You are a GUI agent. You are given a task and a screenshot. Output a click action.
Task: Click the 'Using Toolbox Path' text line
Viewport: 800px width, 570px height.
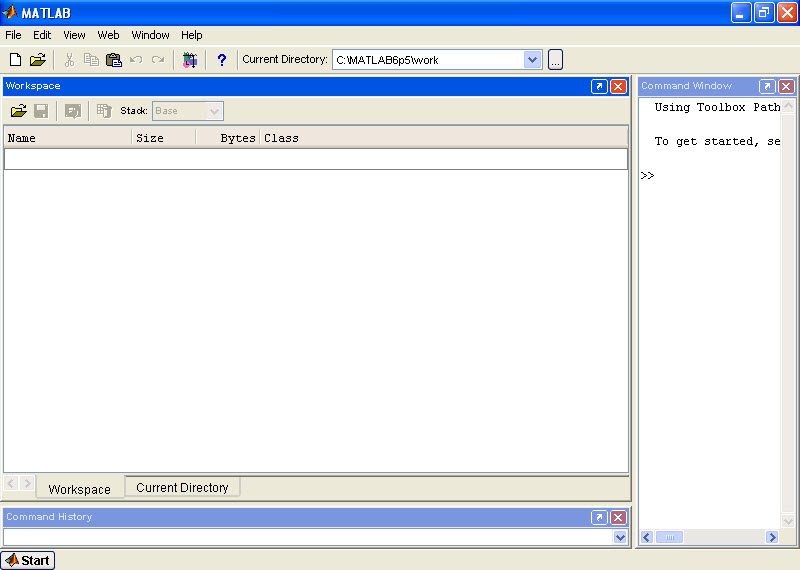[717, 107]
